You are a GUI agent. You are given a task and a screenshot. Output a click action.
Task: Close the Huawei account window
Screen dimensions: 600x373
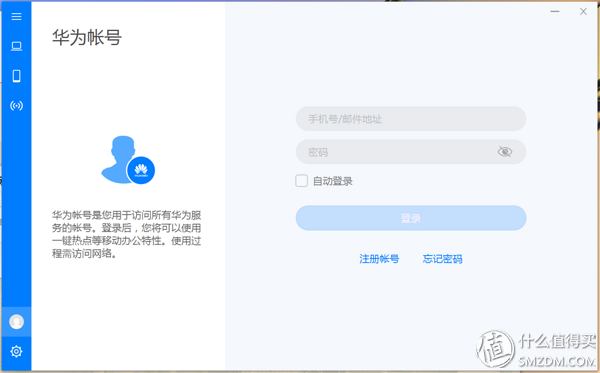583,11
